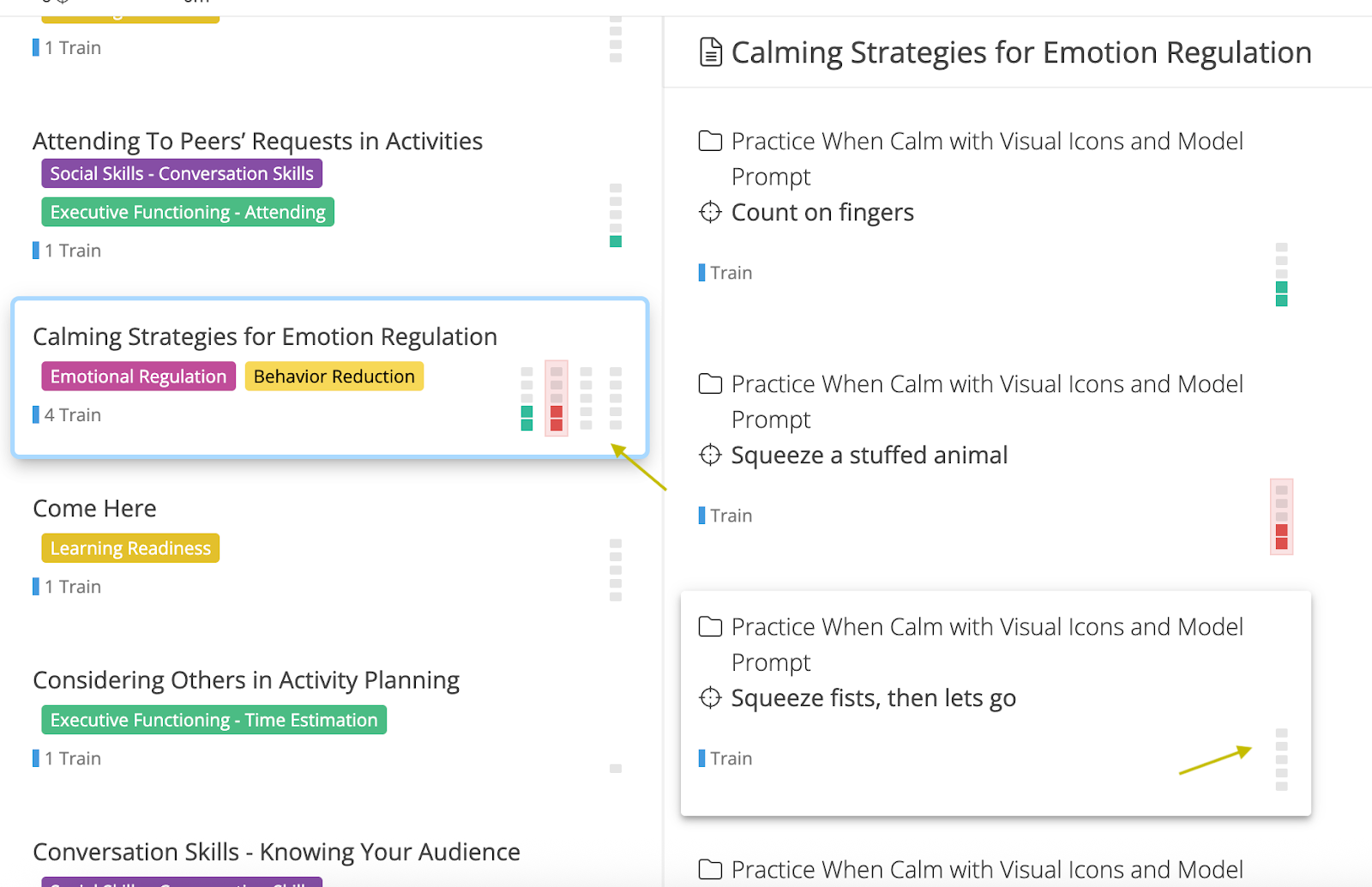Click folder icon above Squeeze fists target
This screenshot has height=887, width=1372.
(x=710, y=627)
